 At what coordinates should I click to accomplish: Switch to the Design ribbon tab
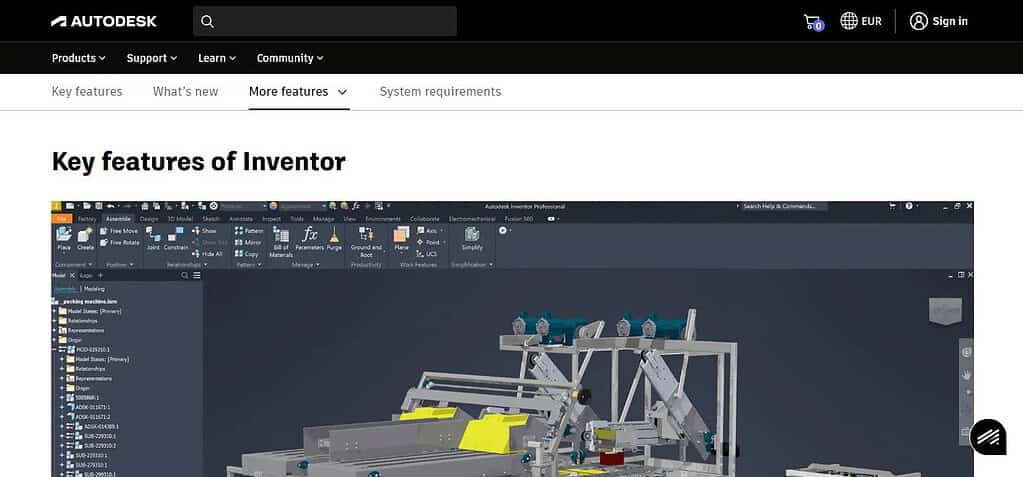coord(149,219)
